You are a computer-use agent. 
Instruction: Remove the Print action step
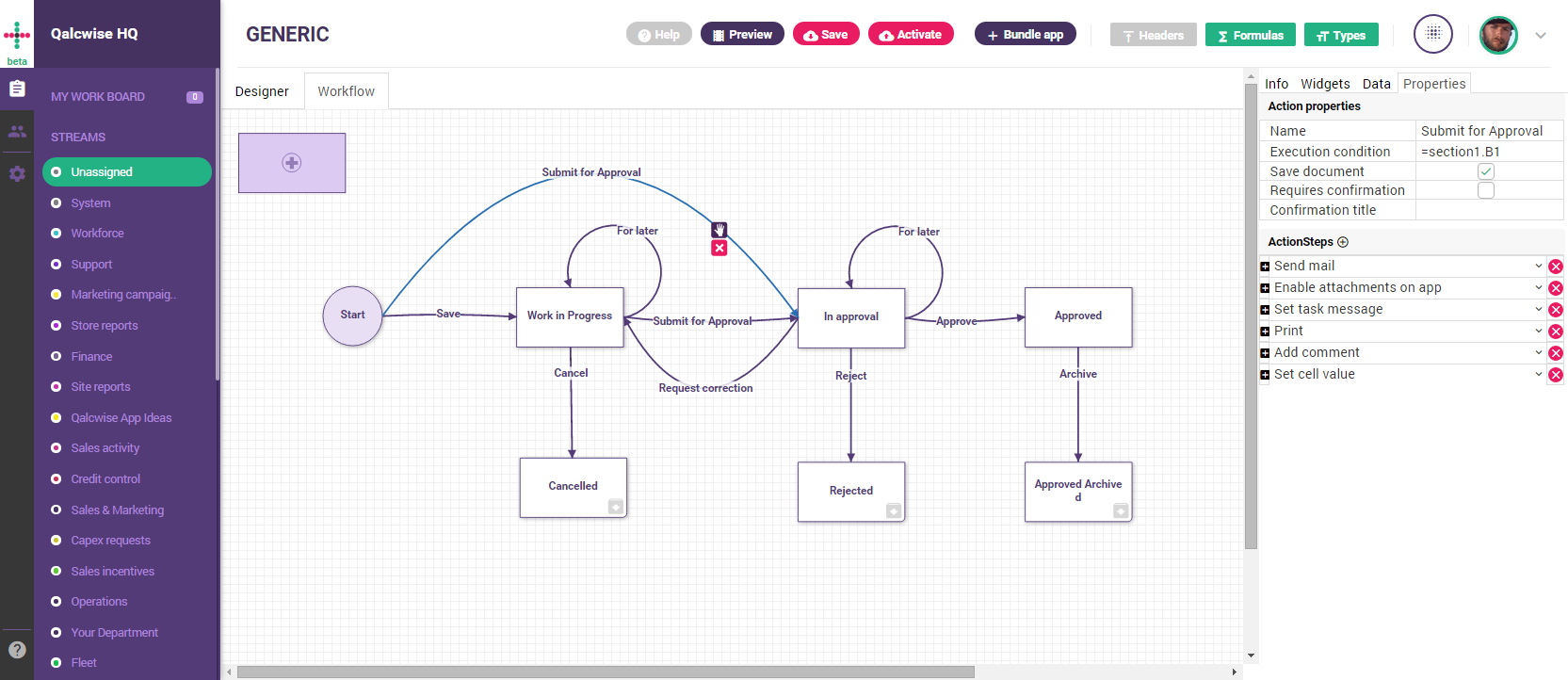pyautogui.click(x=1556, y=332)
